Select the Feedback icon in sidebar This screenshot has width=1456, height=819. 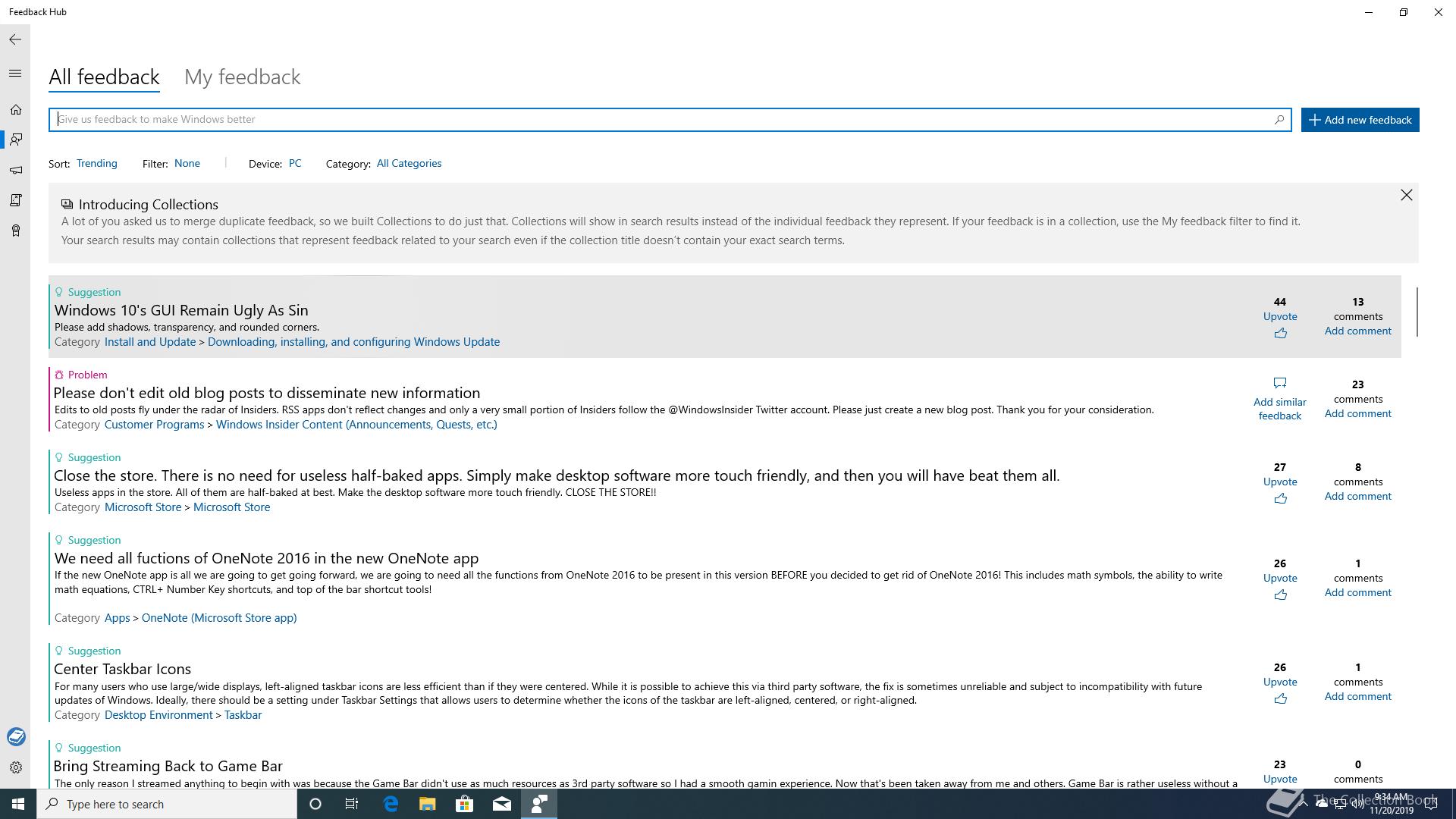pyautogui.click(x=15, y=140)
